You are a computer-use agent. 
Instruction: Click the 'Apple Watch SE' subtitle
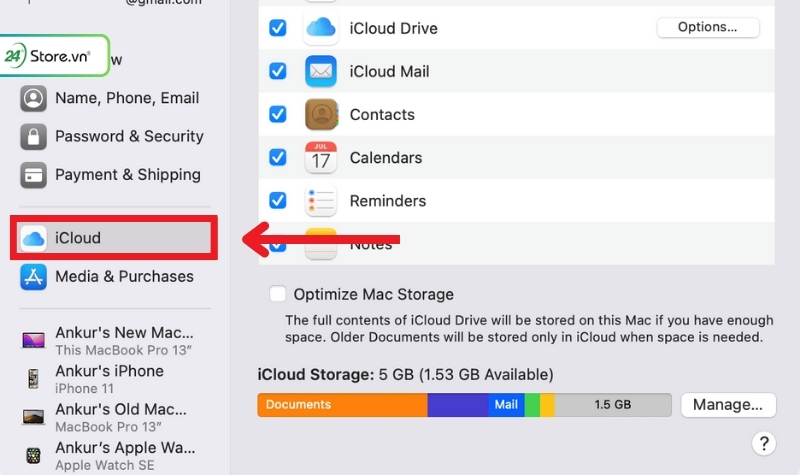105,465
